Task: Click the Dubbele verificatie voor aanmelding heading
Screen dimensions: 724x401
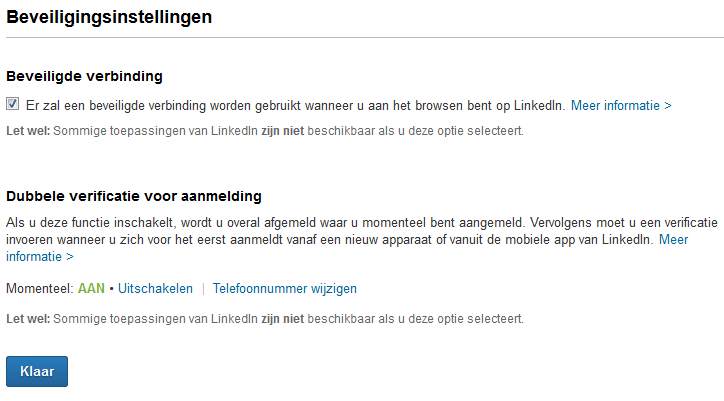Action: click(x=134, y=195)
